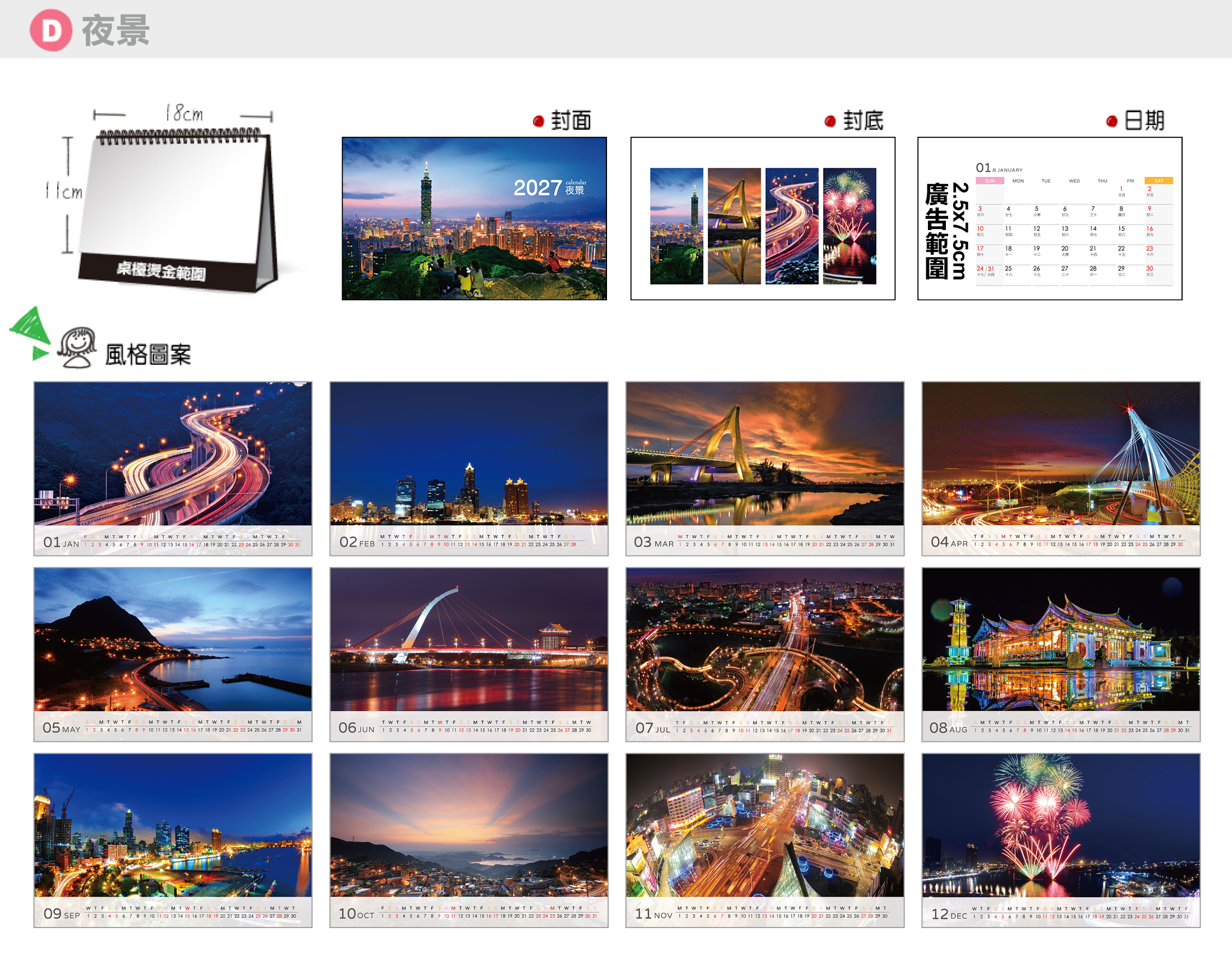Click the red dot beside 封面
The height and width of the screenshot is (955, 1232).
[x=538, y=121]
